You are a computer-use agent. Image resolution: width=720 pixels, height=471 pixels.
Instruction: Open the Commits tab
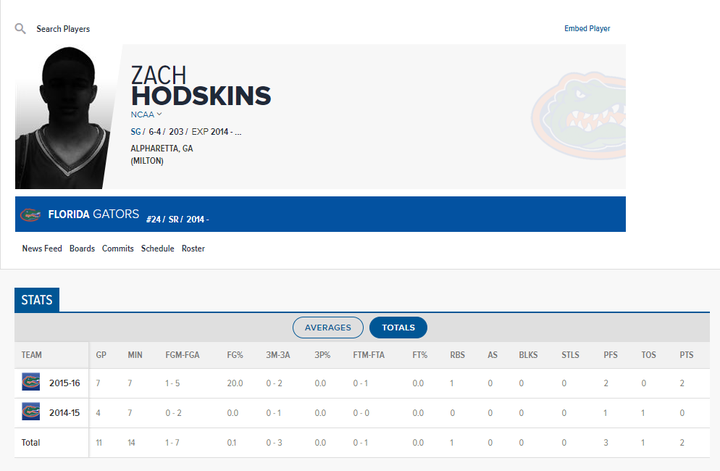pos(118,248)
